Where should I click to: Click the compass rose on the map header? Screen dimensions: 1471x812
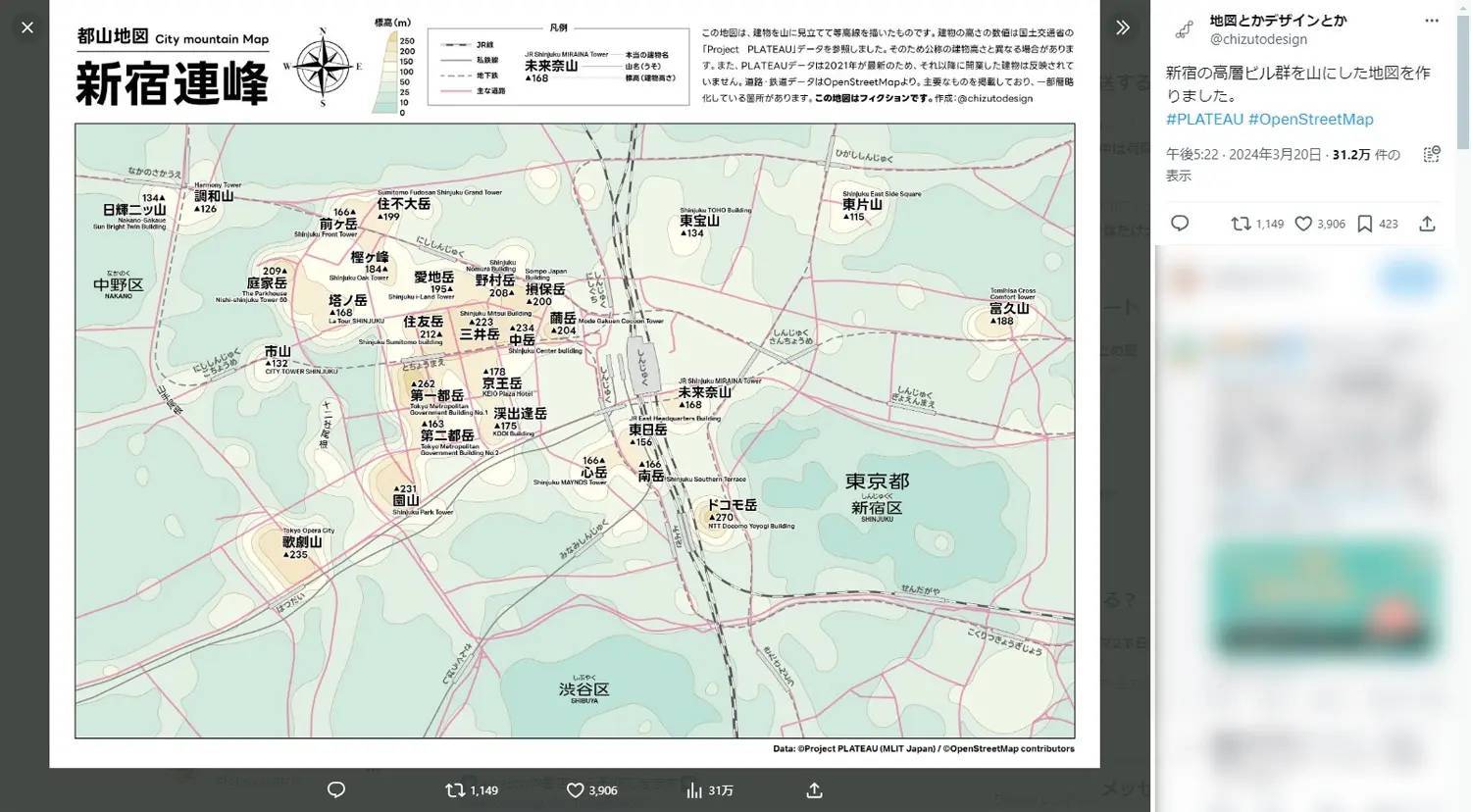pyautogui.click(x=323, y=66)
